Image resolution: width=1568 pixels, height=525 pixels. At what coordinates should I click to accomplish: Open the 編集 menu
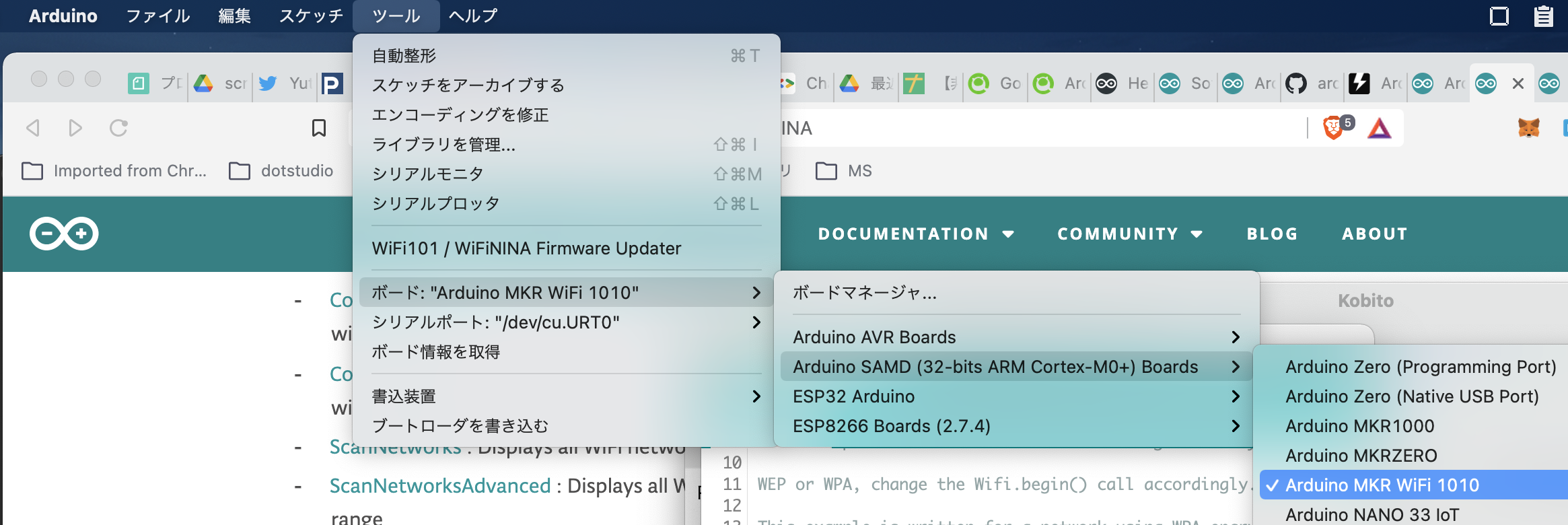click(x=234, y=15)
